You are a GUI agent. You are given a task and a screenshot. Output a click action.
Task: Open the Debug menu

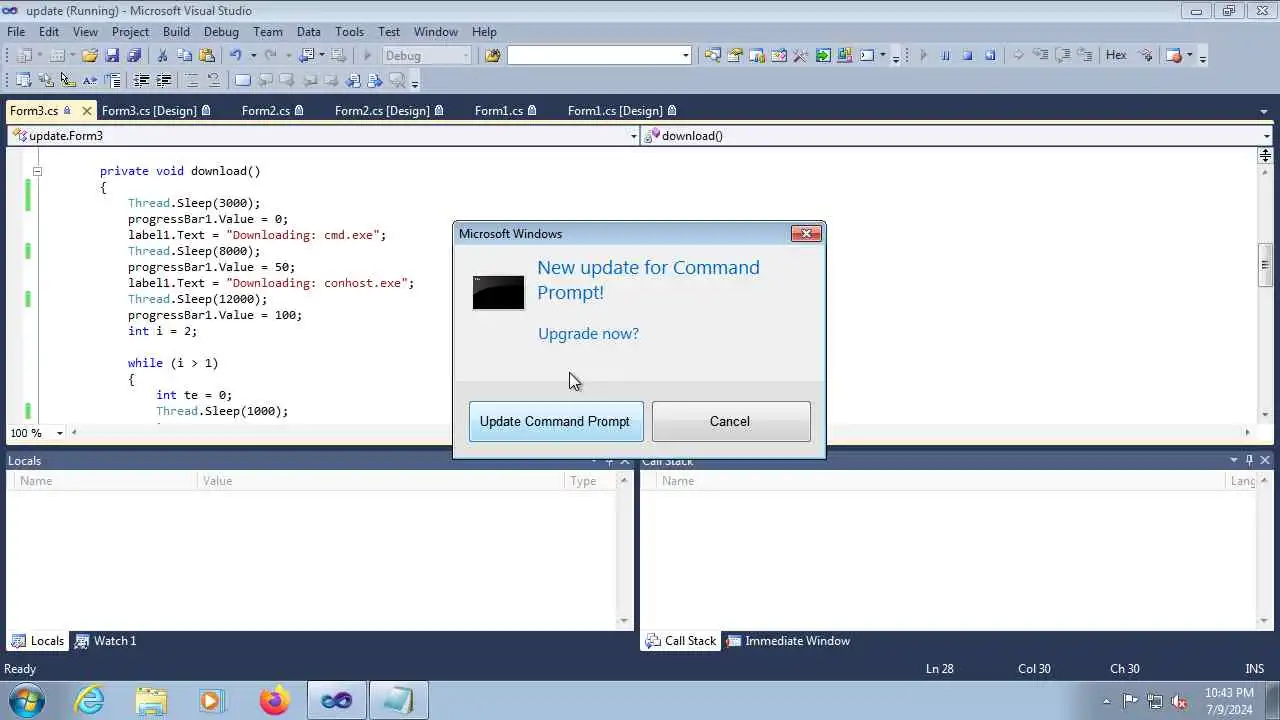coord(221,32)
